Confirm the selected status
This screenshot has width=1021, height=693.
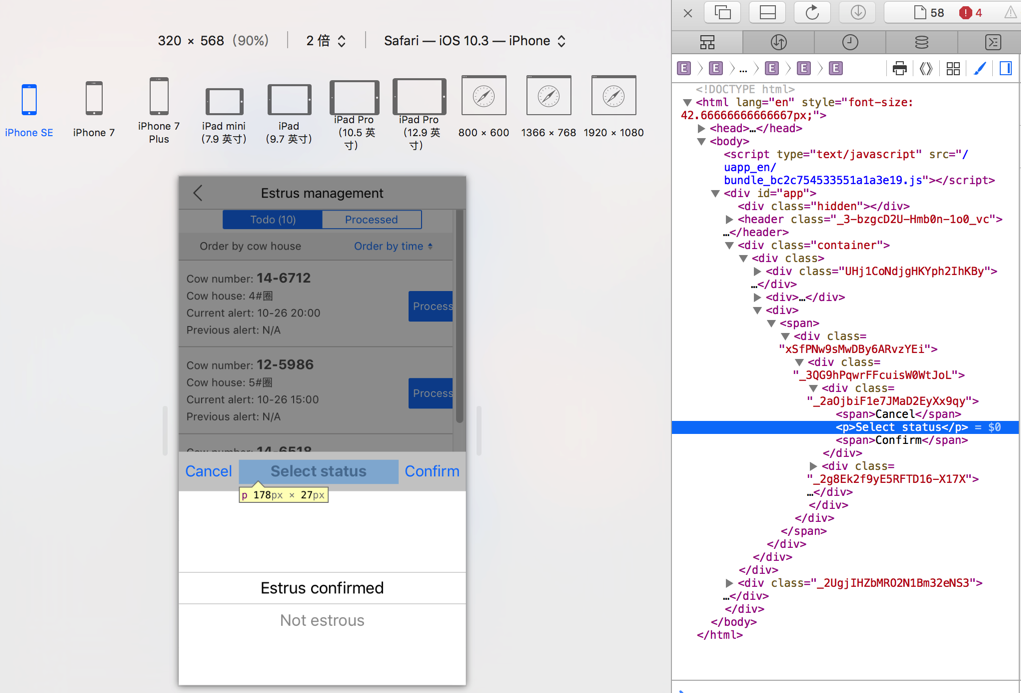432,472
